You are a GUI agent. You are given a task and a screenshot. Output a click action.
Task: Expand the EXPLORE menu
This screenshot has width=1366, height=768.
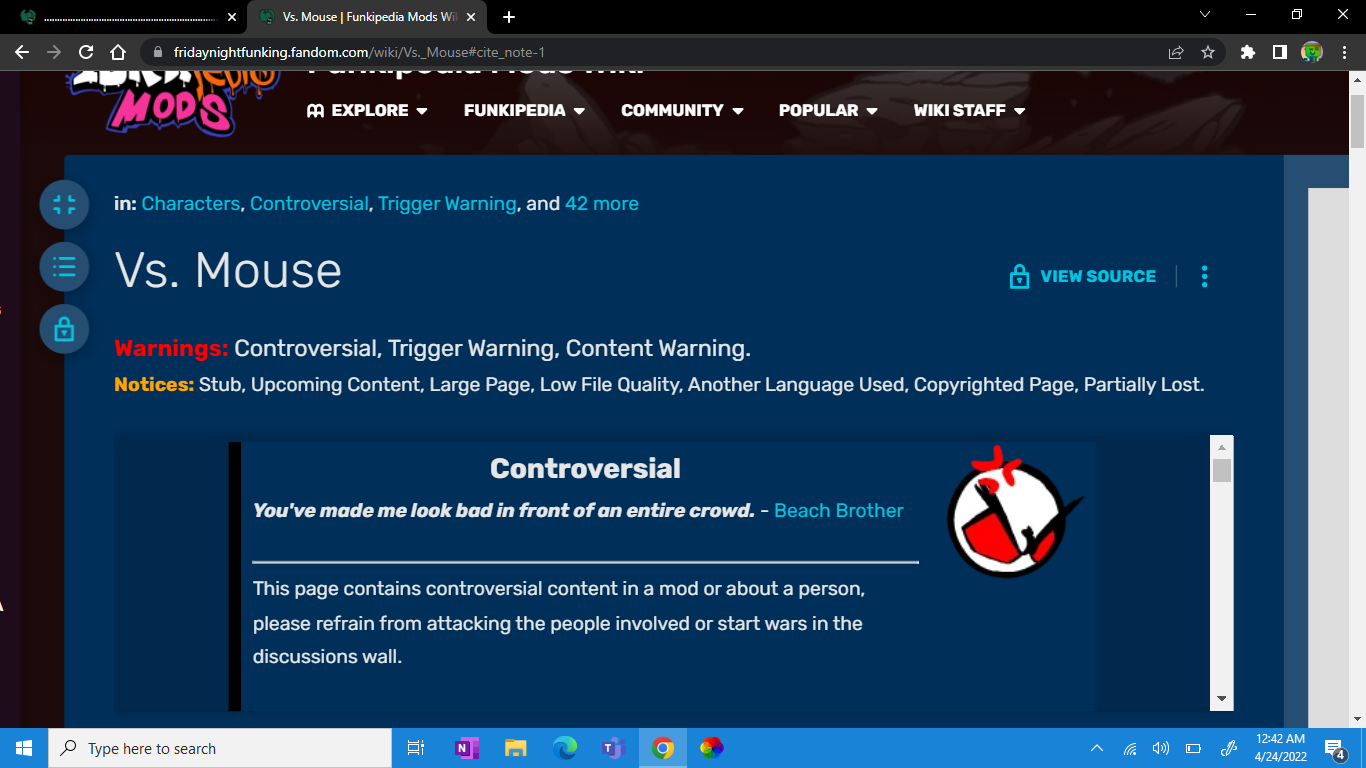point(367,110)
